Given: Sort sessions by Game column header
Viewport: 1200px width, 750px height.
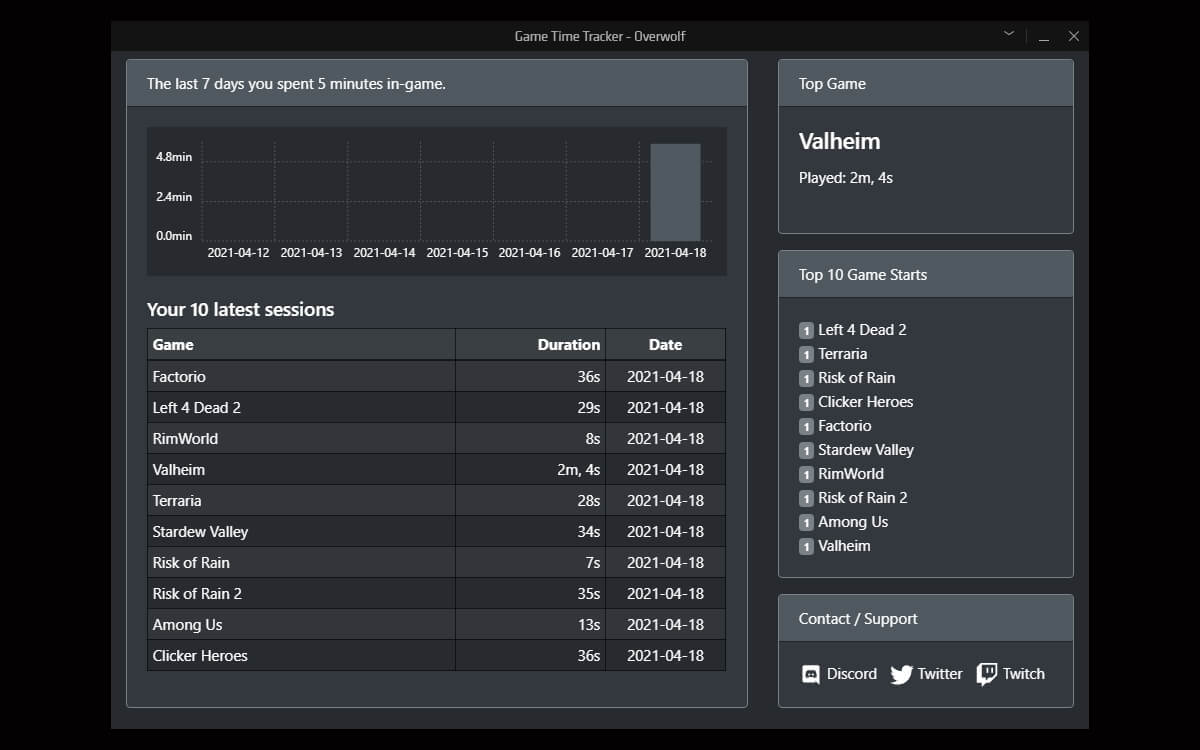Looking at the screenshot, I should (x=301, y=345).
